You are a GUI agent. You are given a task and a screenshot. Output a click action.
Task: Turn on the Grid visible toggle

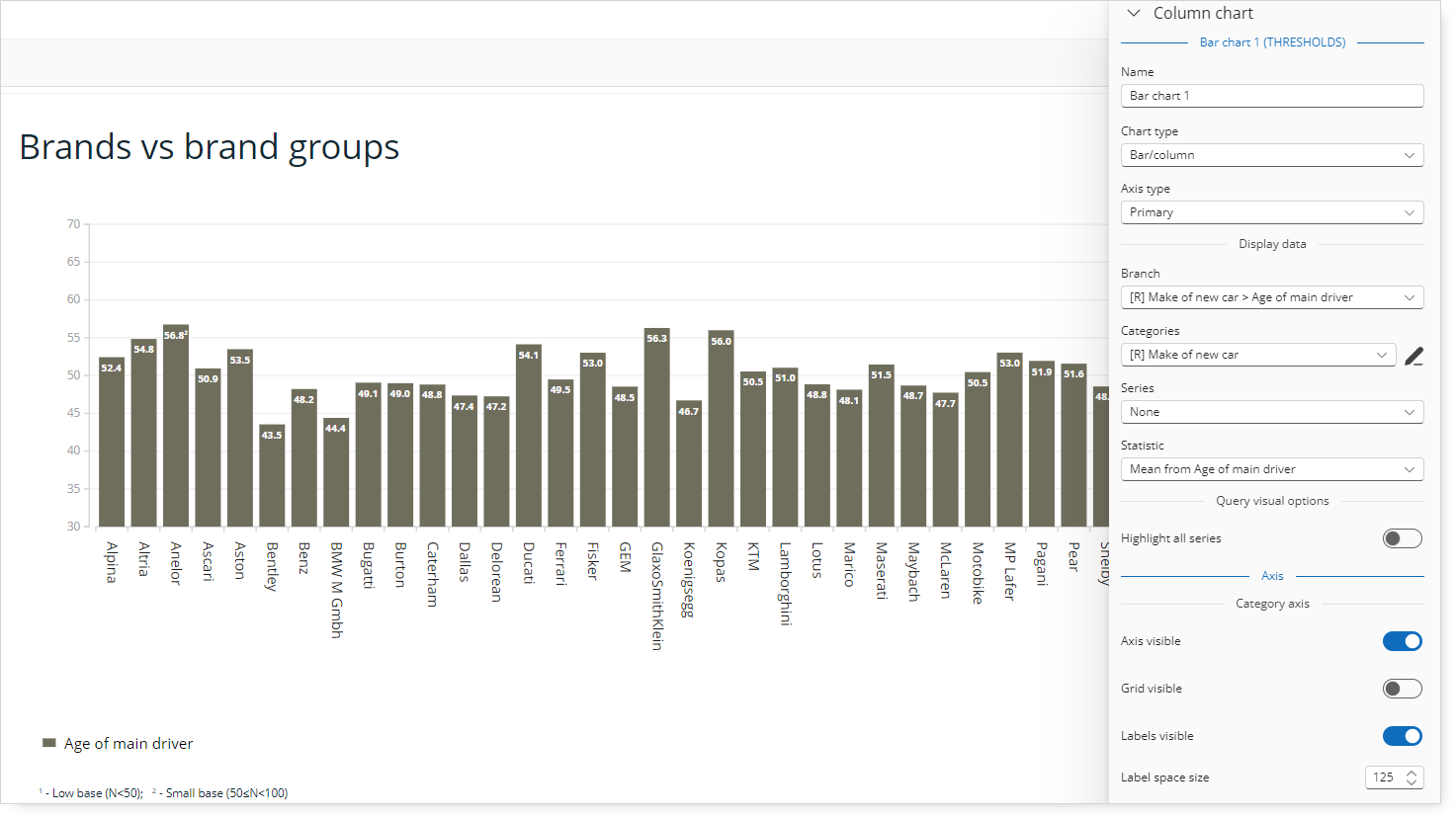(1402, 689)
